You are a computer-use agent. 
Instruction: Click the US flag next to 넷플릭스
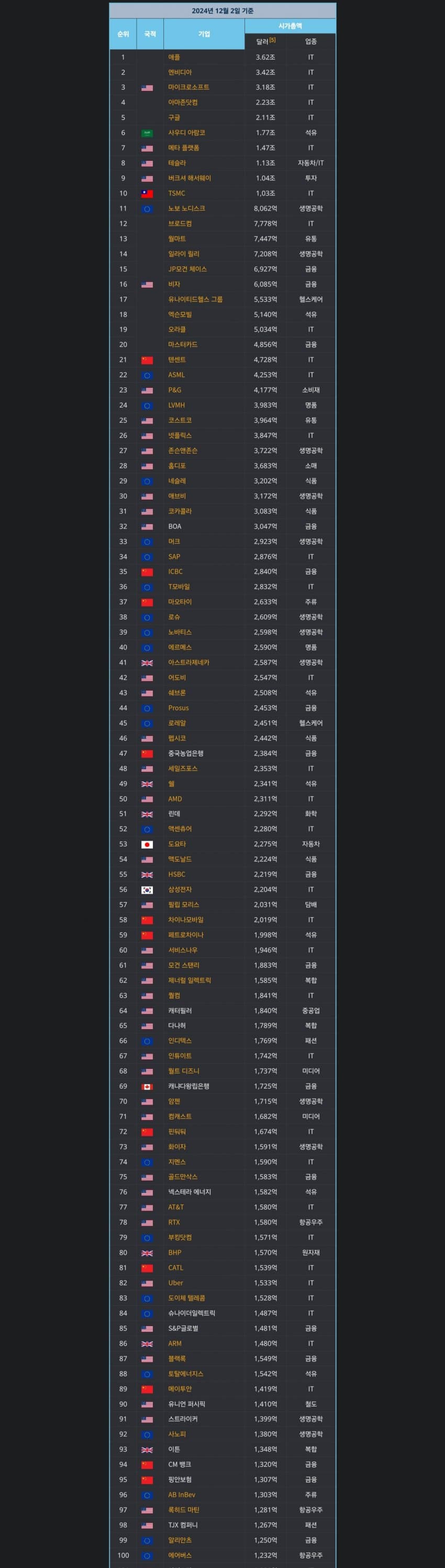click(x=147, y=436)
